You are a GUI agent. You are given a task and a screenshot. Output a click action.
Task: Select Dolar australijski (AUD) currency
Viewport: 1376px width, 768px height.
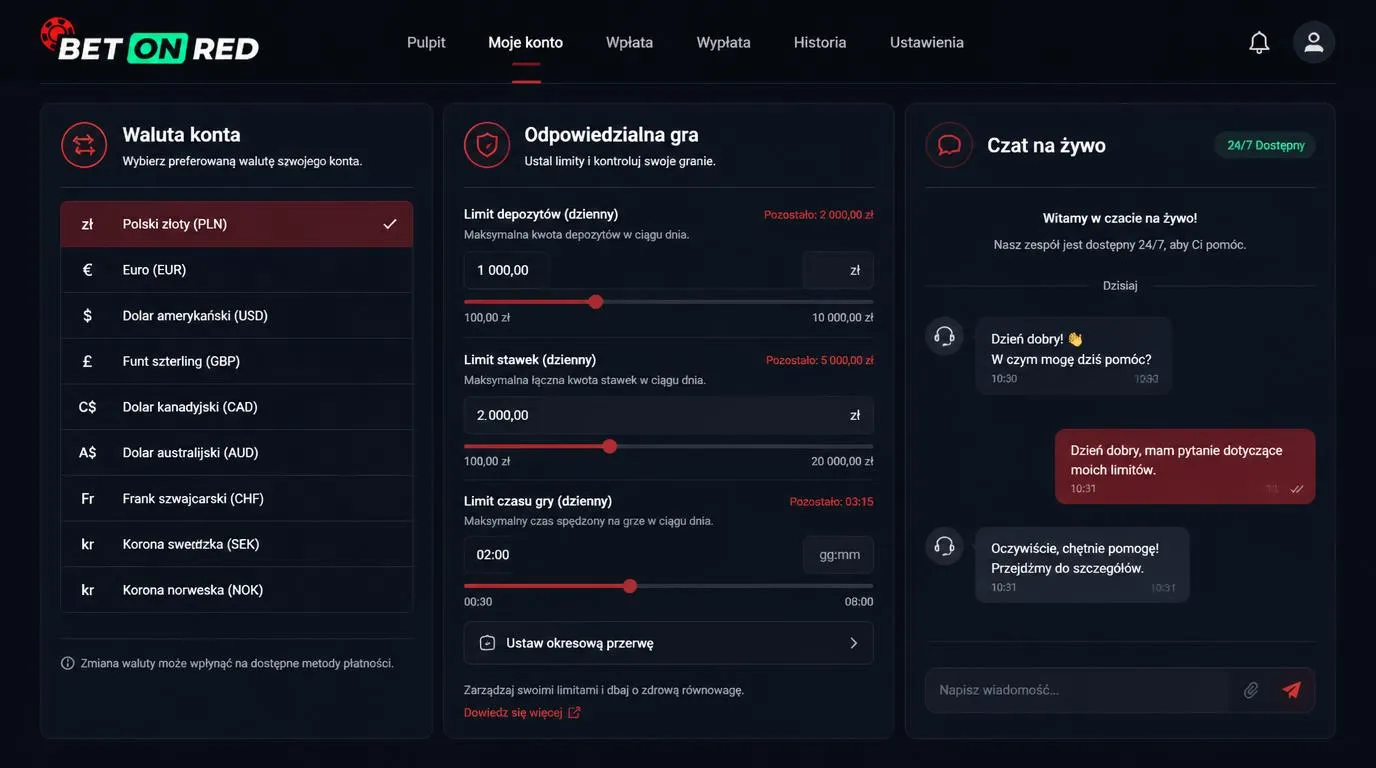[x=237, y=453]
